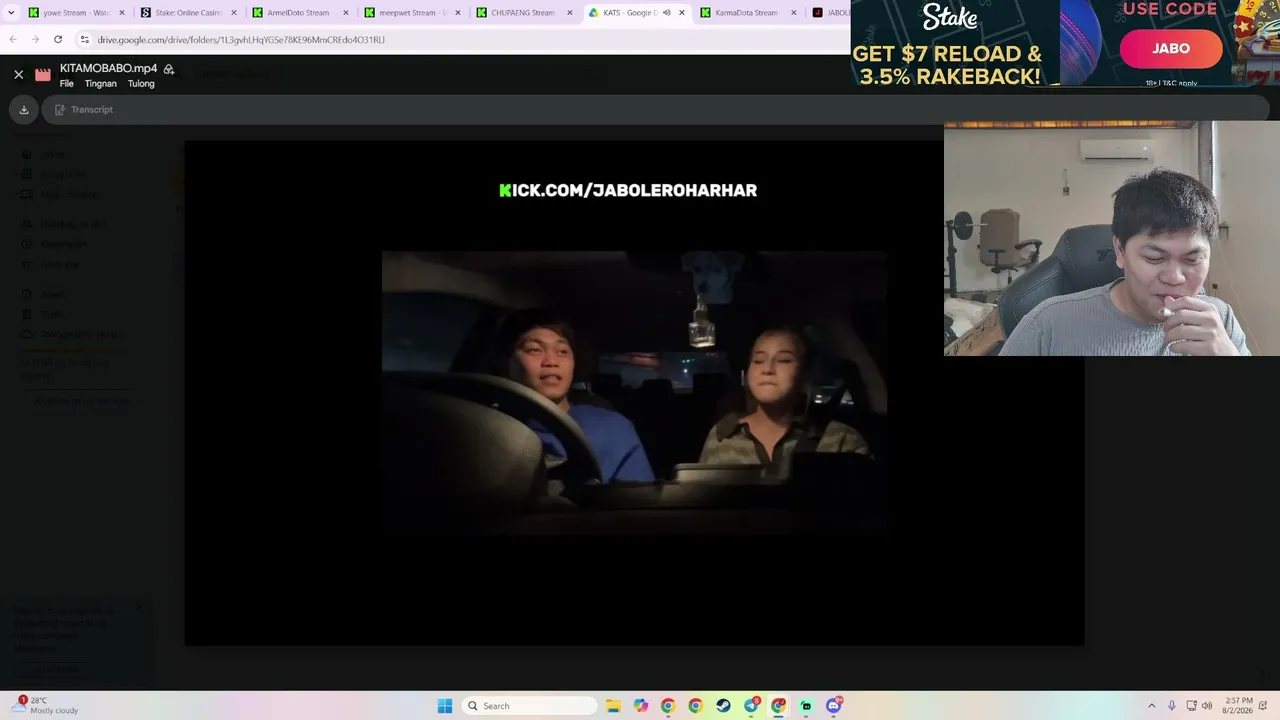Open Discord from the taskbar
The width and height of the screenshot is (1280, 720).
[x=834, y=706]
